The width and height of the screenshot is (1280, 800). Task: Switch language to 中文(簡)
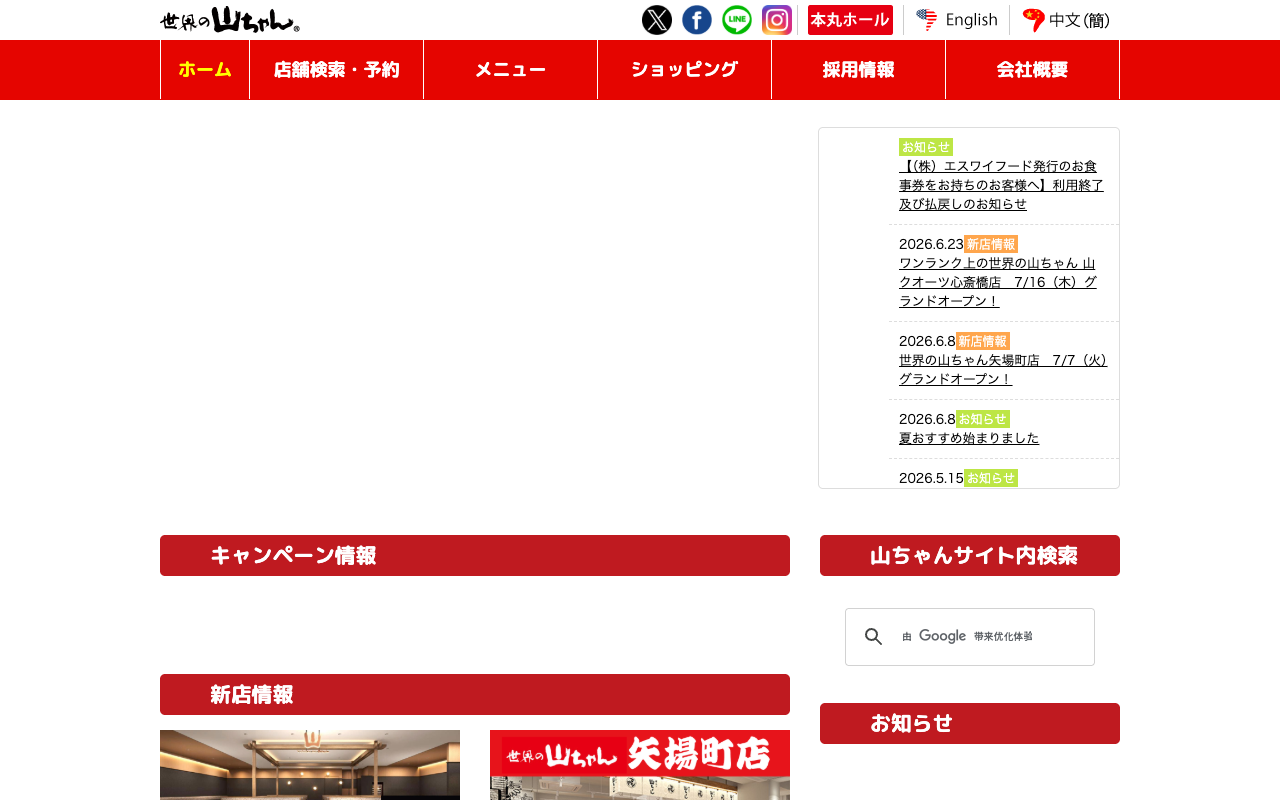tap(1066, 20)
